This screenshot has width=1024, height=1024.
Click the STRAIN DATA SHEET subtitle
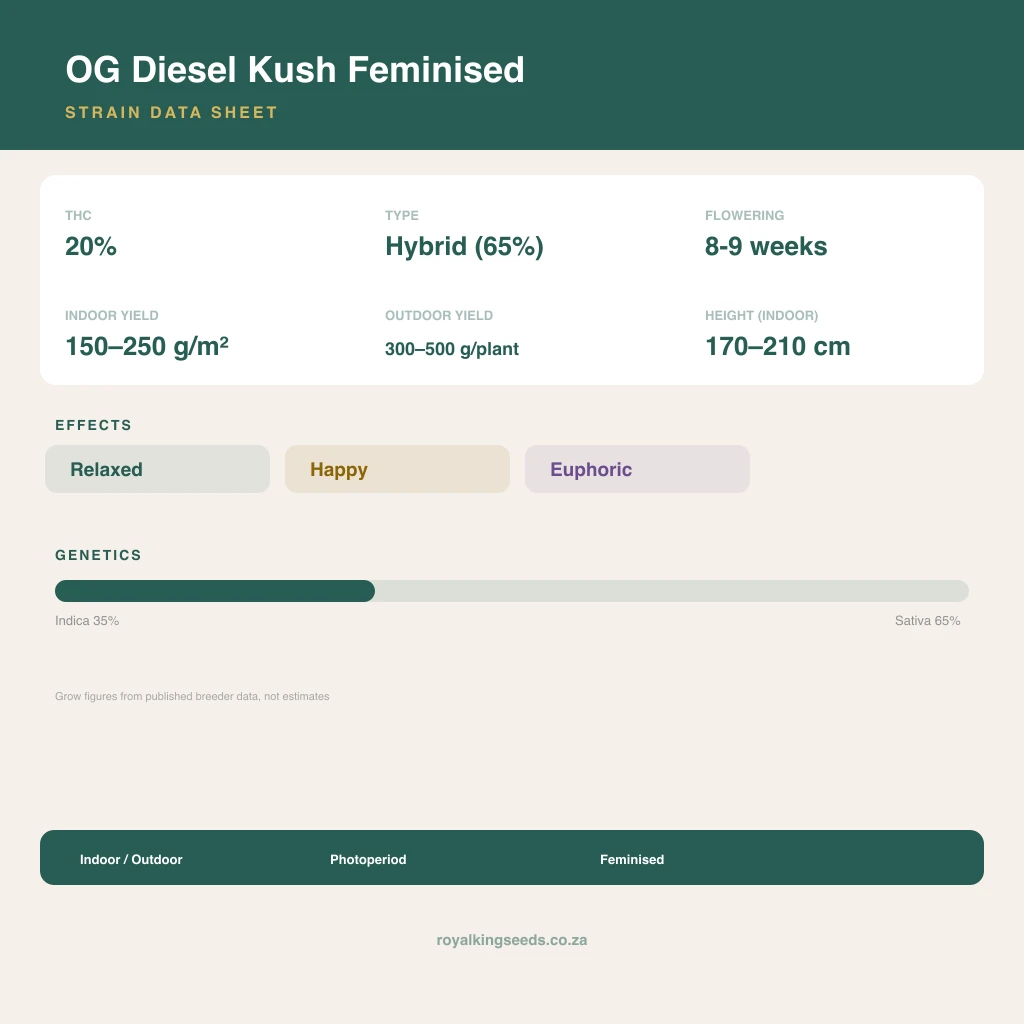pos(172,112)
